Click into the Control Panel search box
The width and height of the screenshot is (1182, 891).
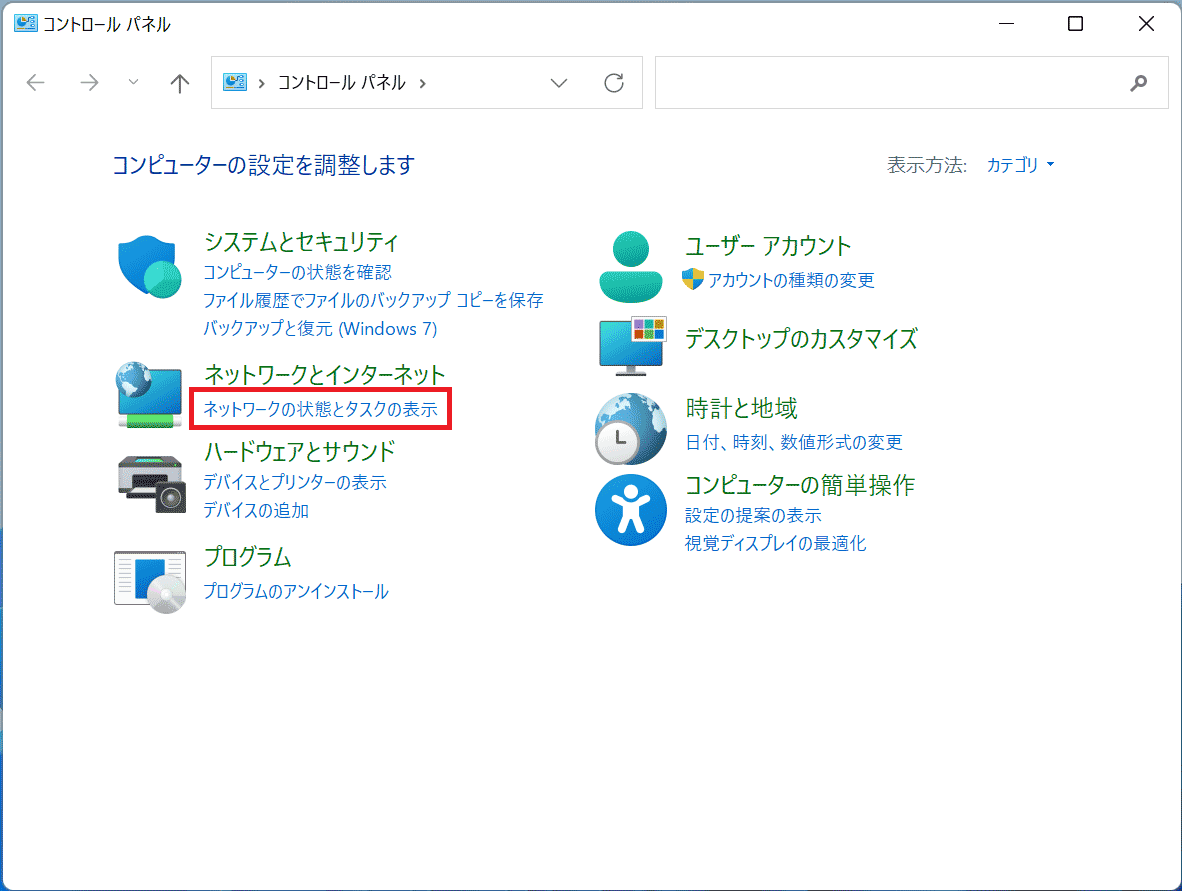pyautogui.click(x=890, y=83)
